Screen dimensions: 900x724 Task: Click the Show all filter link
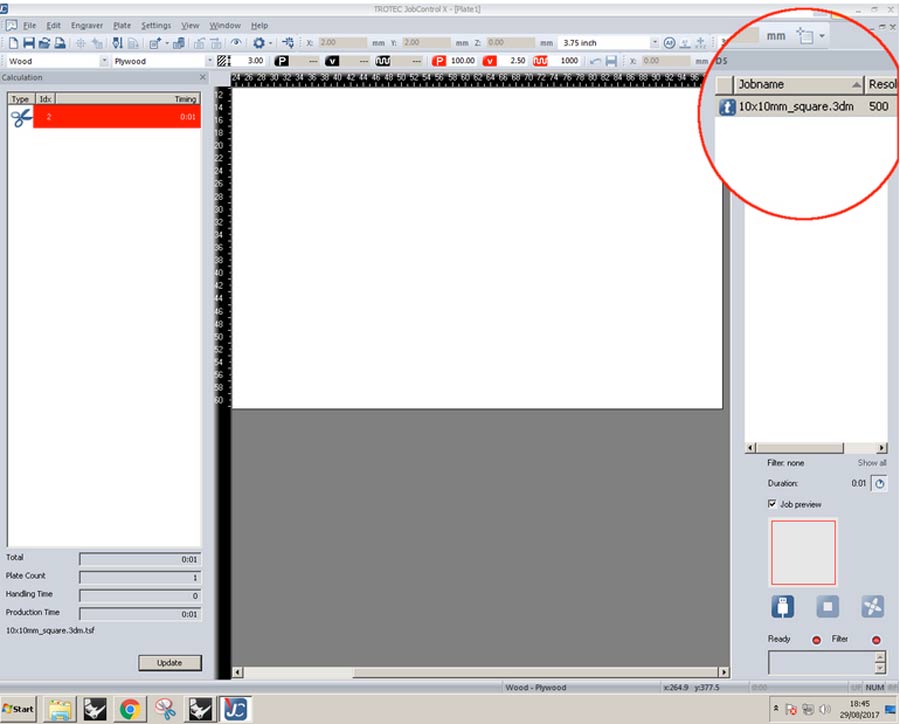click(x=871, y=463)
